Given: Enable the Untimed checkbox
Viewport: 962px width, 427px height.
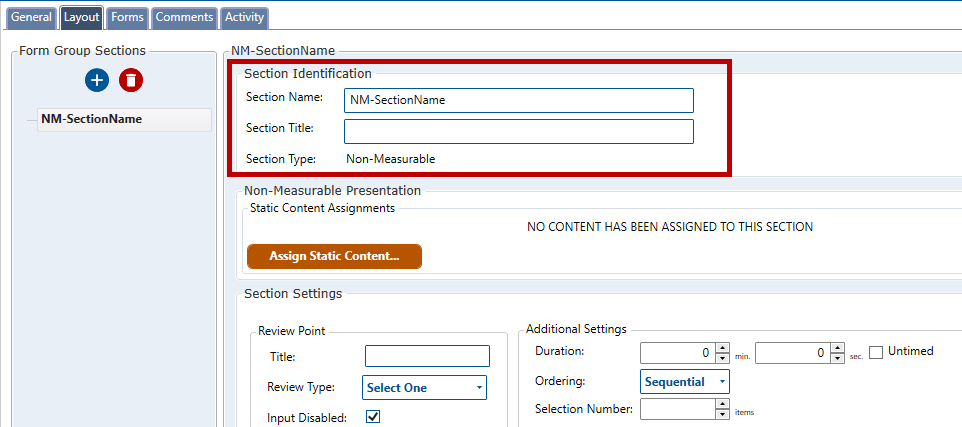Looking at the screenshot, I should point(876,352).
